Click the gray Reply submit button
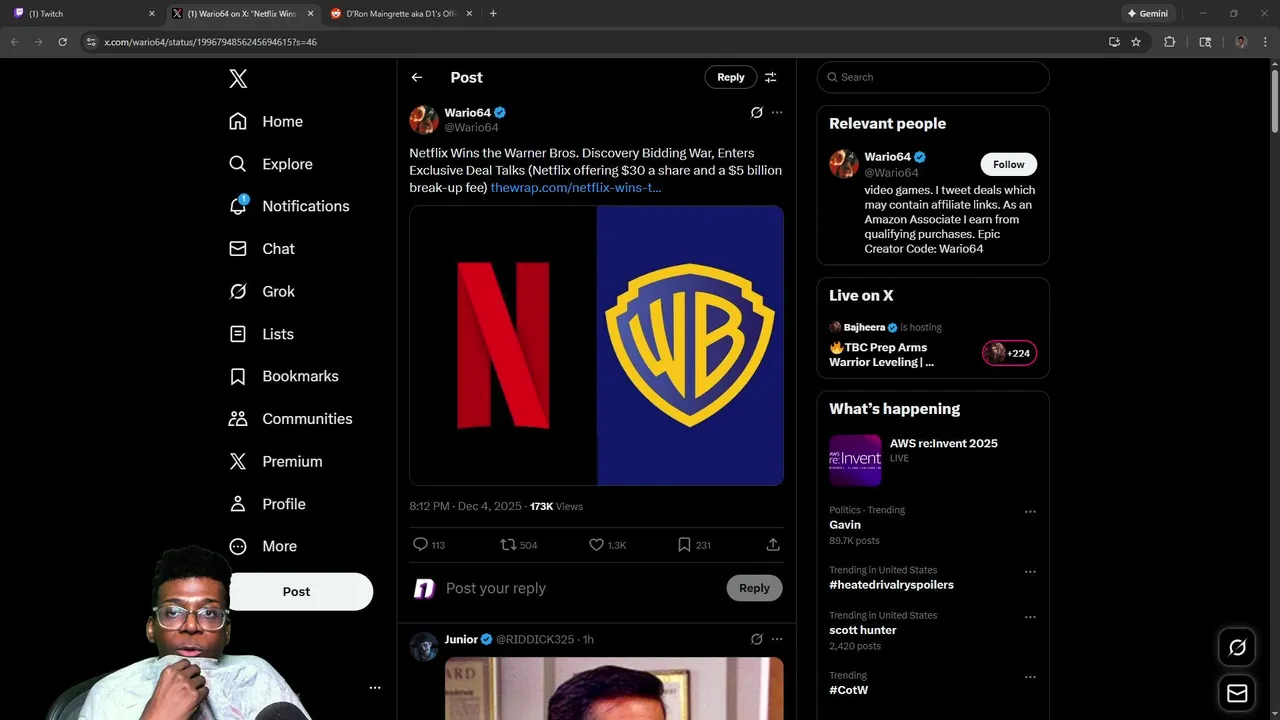 coord(754,588)
